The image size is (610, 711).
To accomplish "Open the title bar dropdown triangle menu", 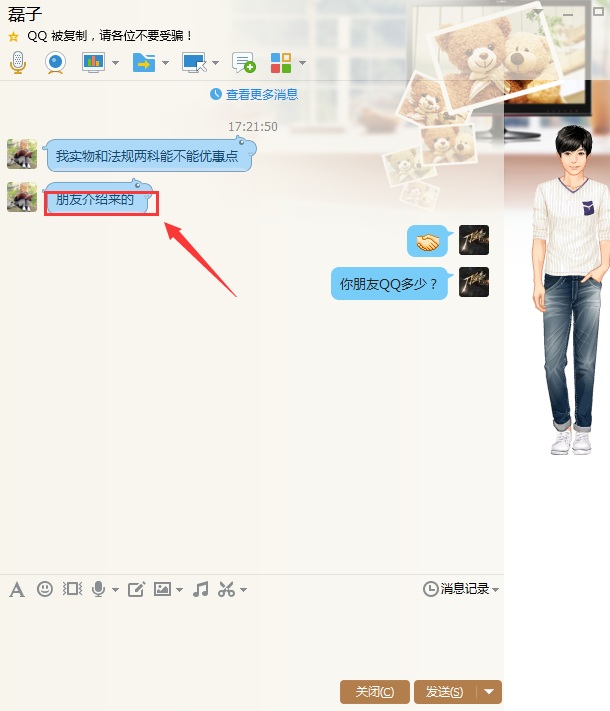I will coord(538,11).
